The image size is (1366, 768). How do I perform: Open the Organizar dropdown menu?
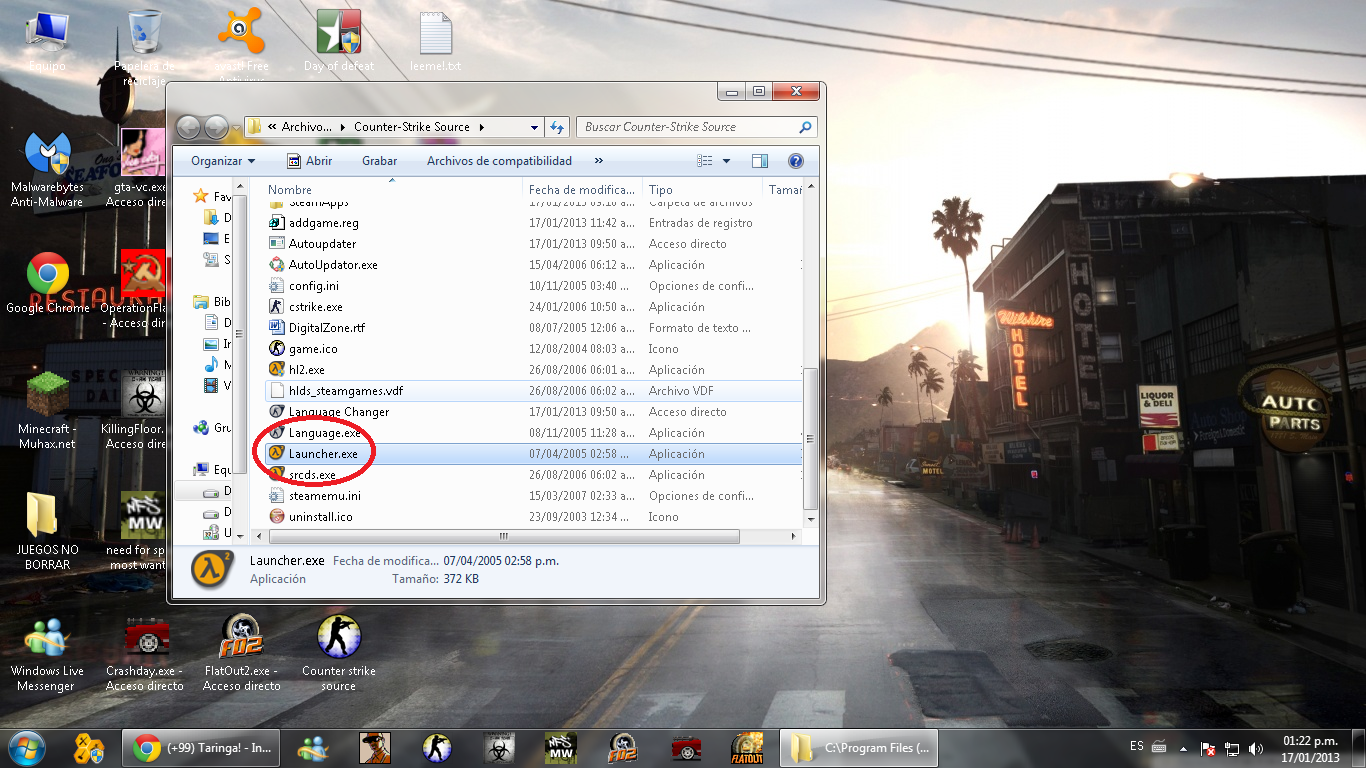point(223,161)
